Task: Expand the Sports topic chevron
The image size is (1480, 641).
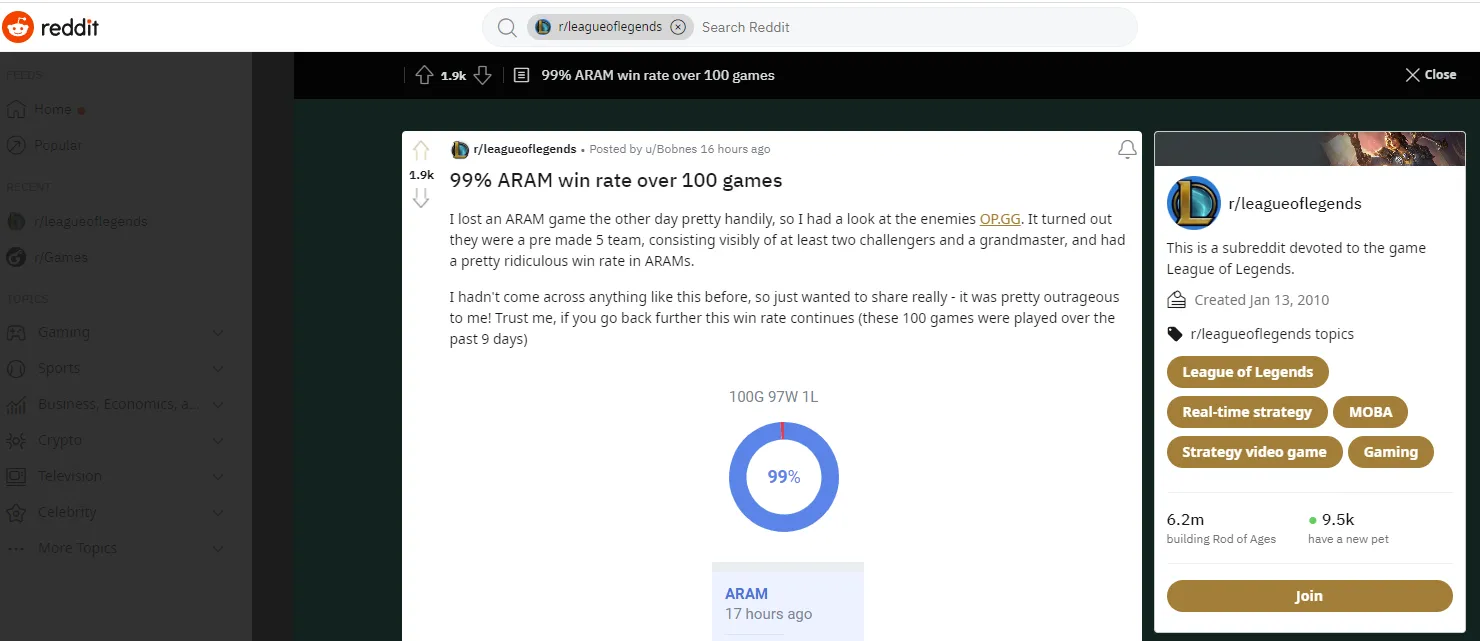Action: [218, 368]
